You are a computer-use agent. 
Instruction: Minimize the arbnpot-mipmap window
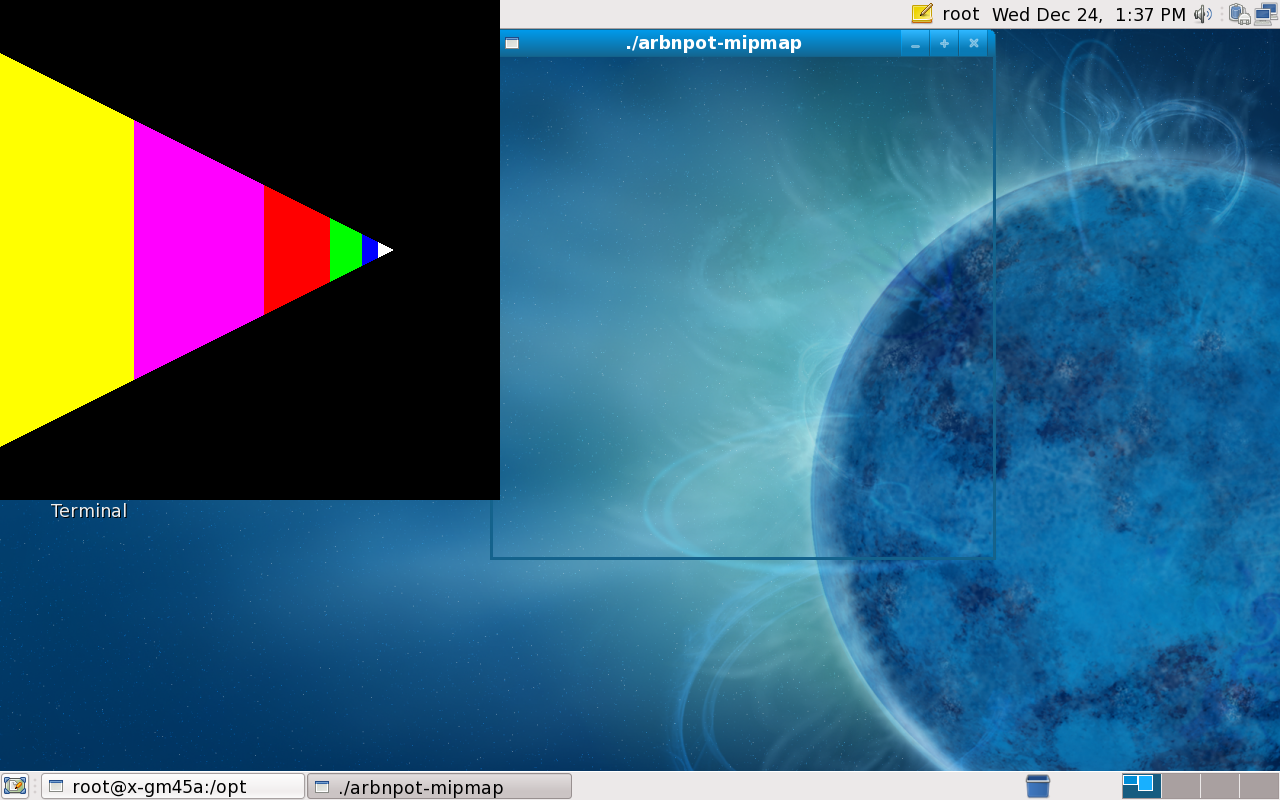(x=915, y=43)
